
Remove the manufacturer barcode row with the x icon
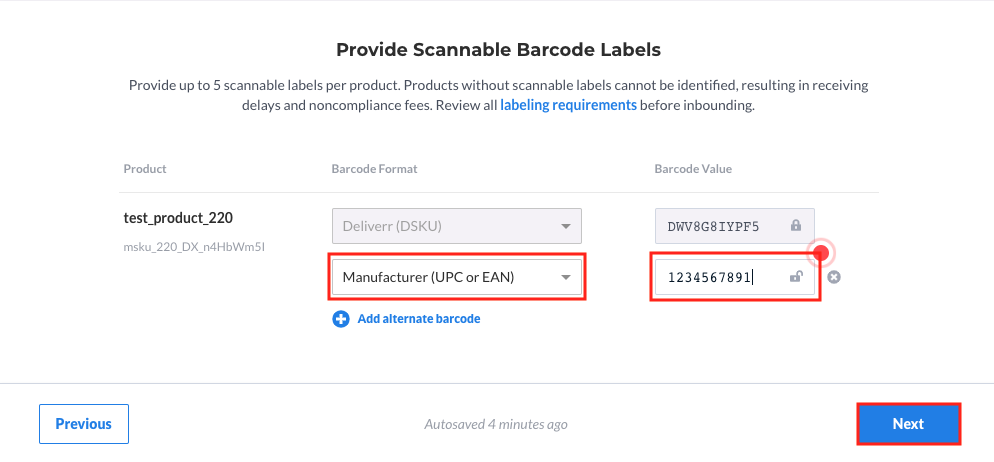pos(834,277)
